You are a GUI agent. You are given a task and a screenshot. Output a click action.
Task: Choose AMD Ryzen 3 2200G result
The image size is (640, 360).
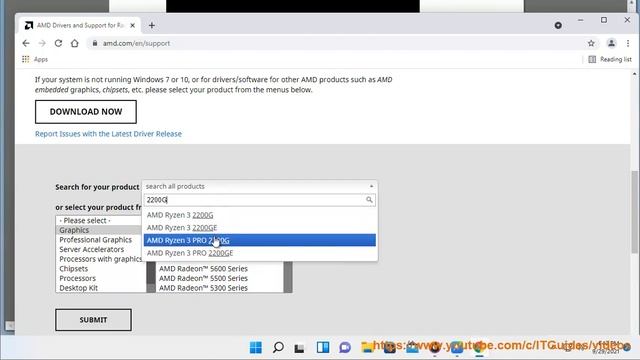(x=260, y=215)
